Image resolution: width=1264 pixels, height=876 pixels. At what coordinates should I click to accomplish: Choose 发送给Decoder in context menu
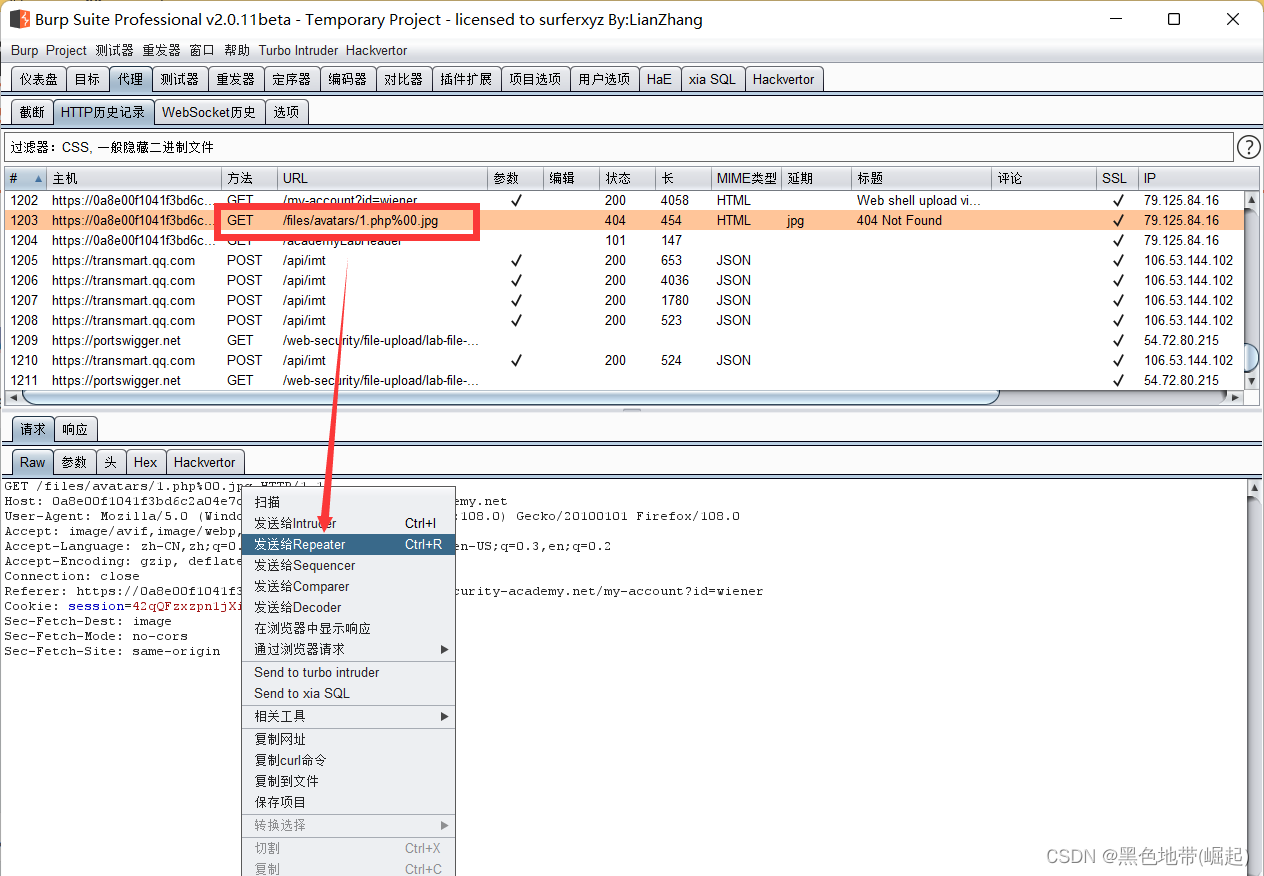348,608
